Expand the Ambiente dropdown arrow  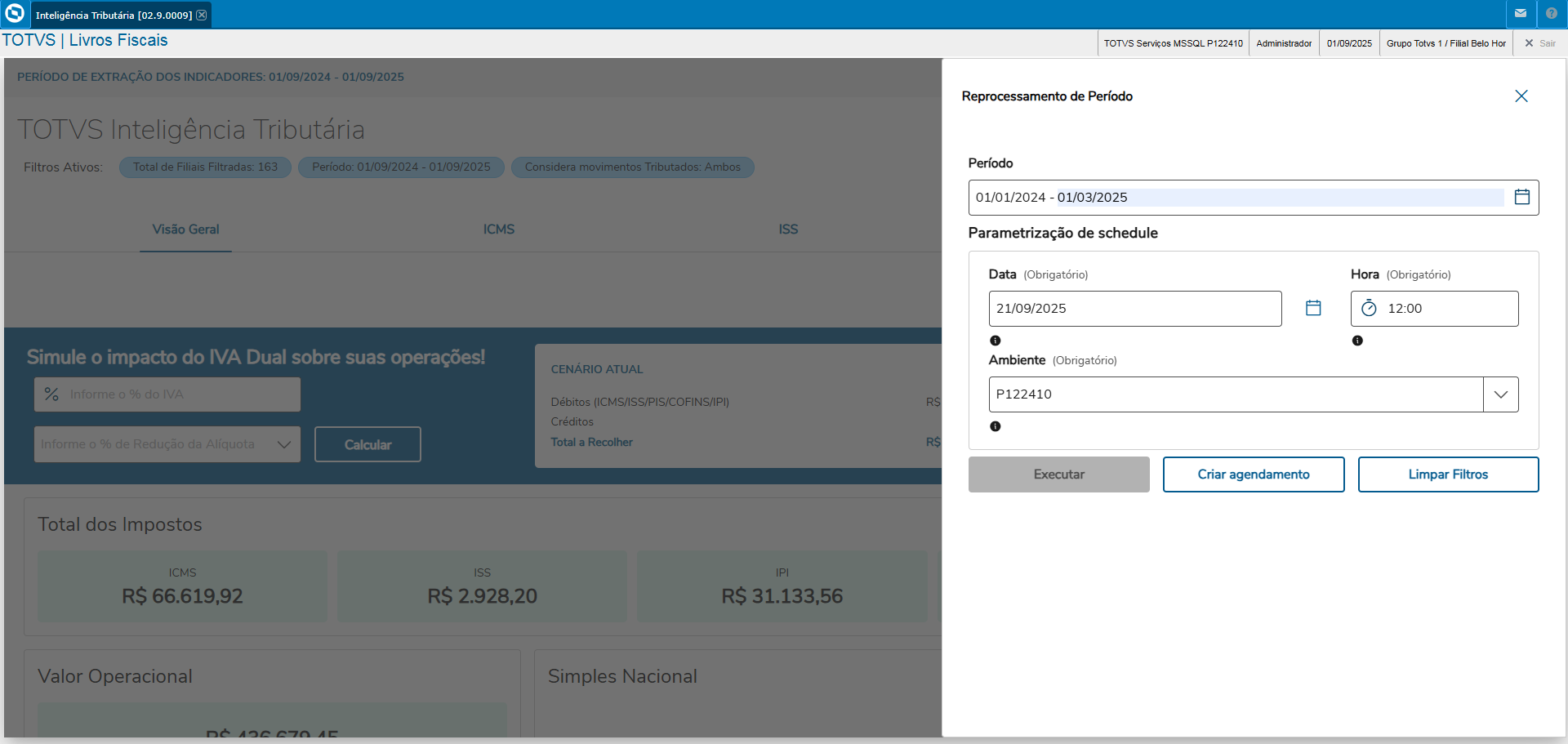(1501, 394)
